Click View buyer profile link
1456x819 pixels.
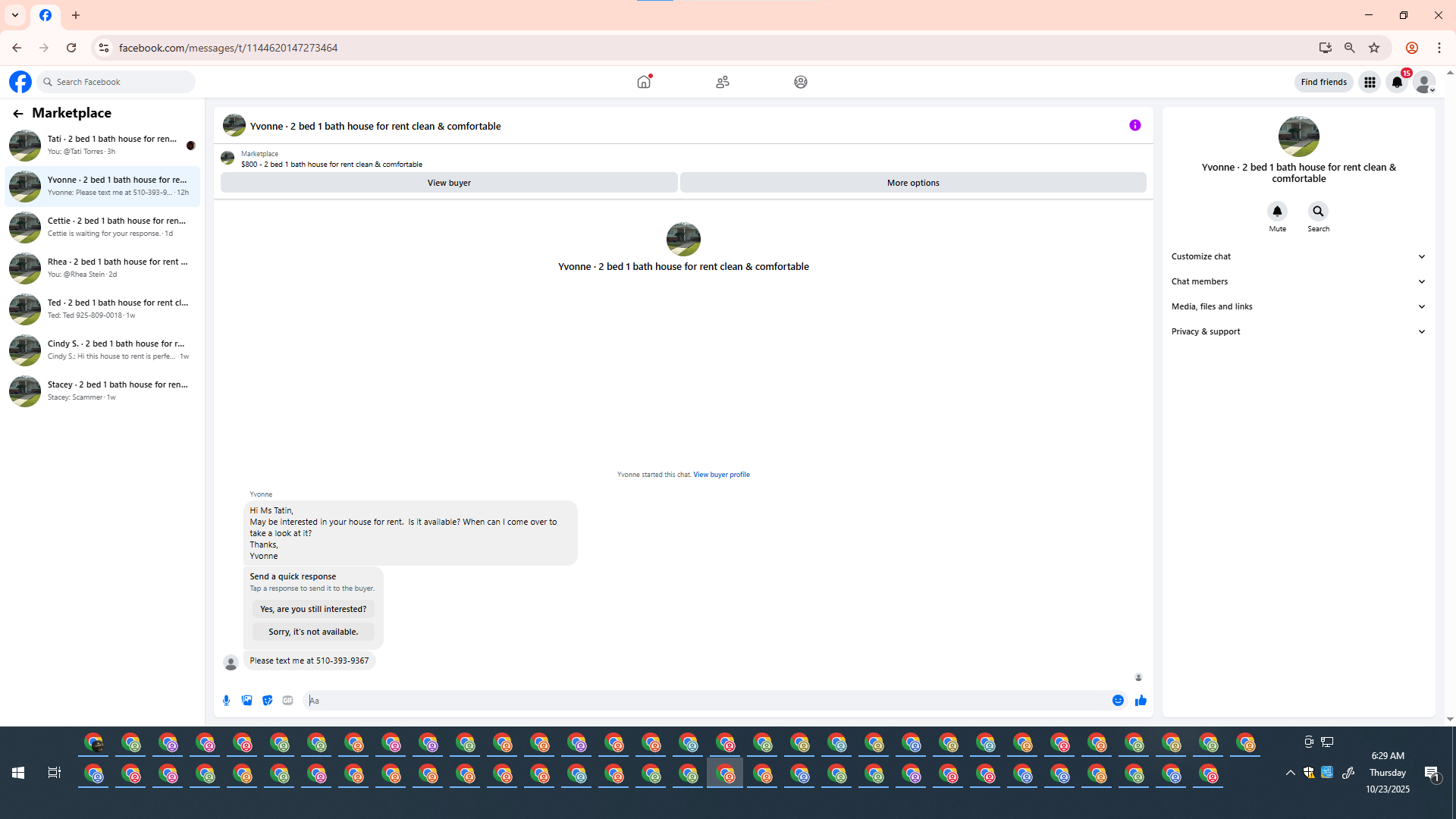(x=721, y=475)
